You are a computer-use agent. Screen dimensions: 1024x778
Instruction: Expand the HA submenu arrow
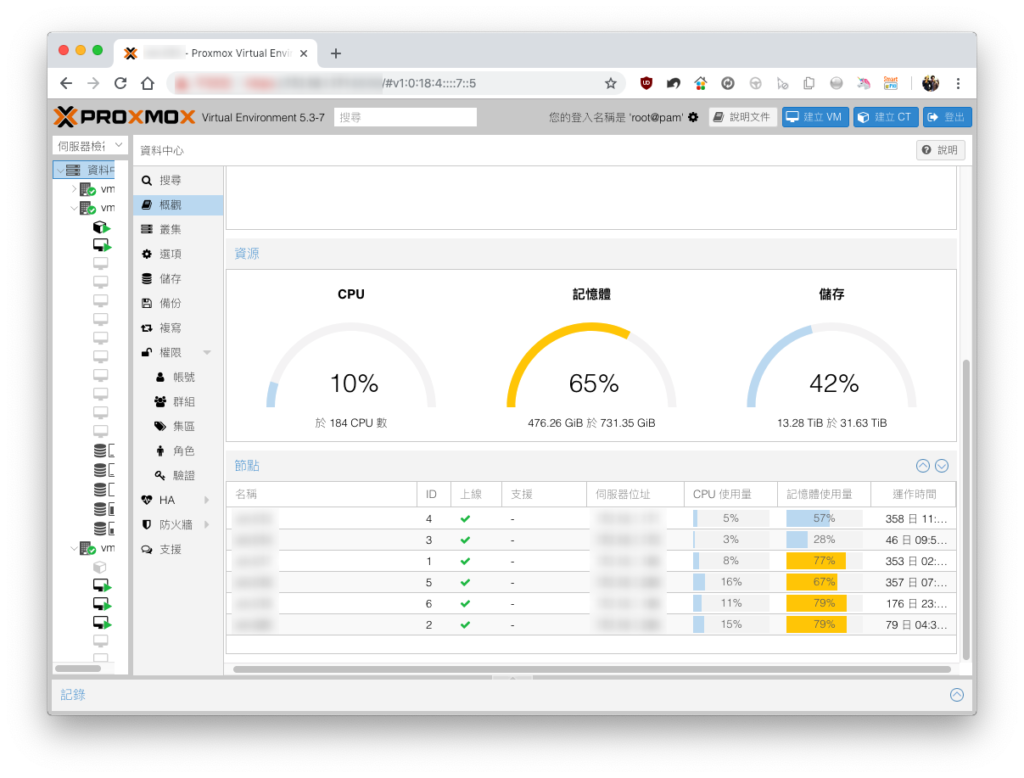[x=207, y=500]
